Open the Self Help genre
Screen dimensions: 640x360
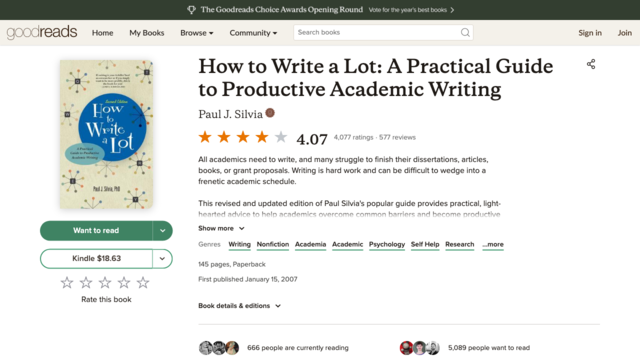(x=425, y=244)
